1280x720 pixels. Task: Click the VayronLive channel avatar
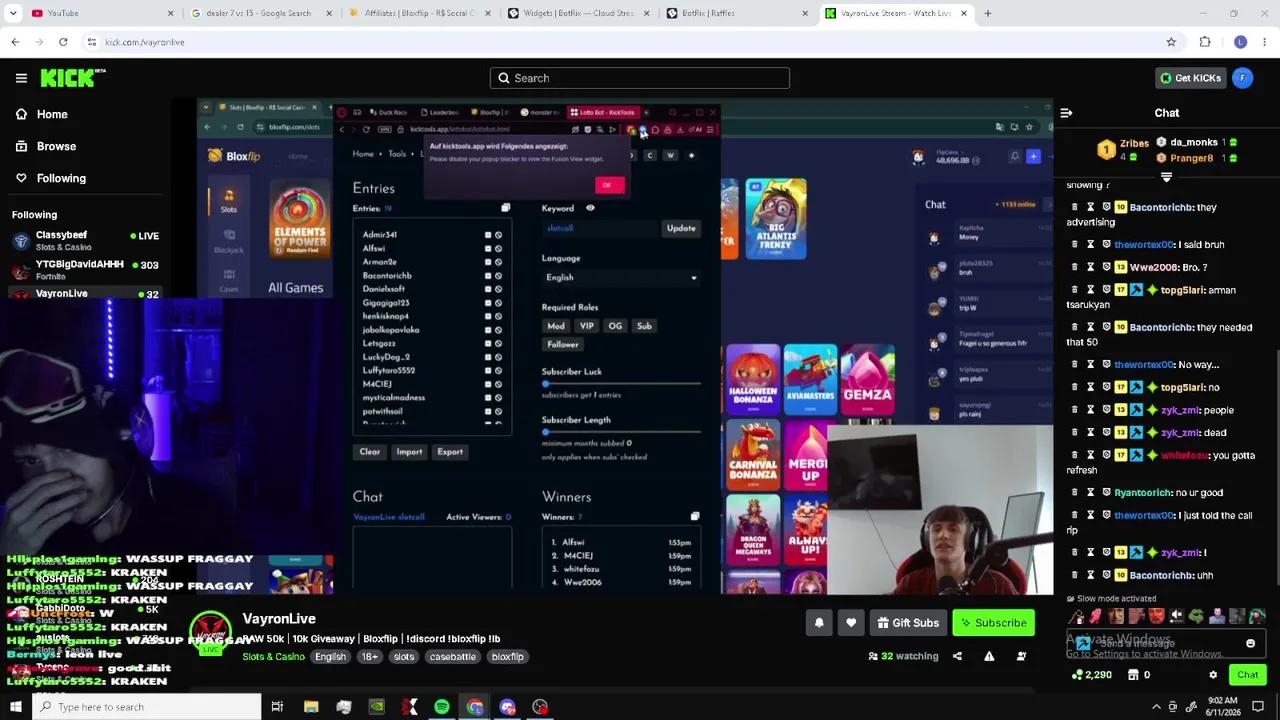coord(210,634)
